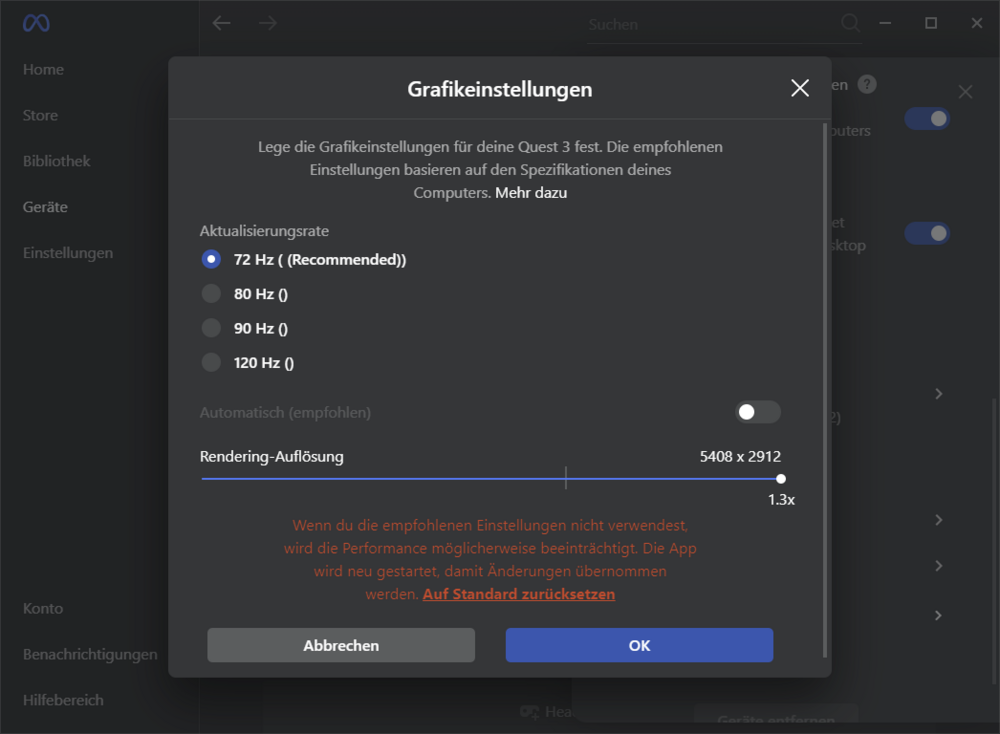Viewport: 1000px width, 734px height.
Task: Choose the 90 Hz refresh rate
Action: 211,328
